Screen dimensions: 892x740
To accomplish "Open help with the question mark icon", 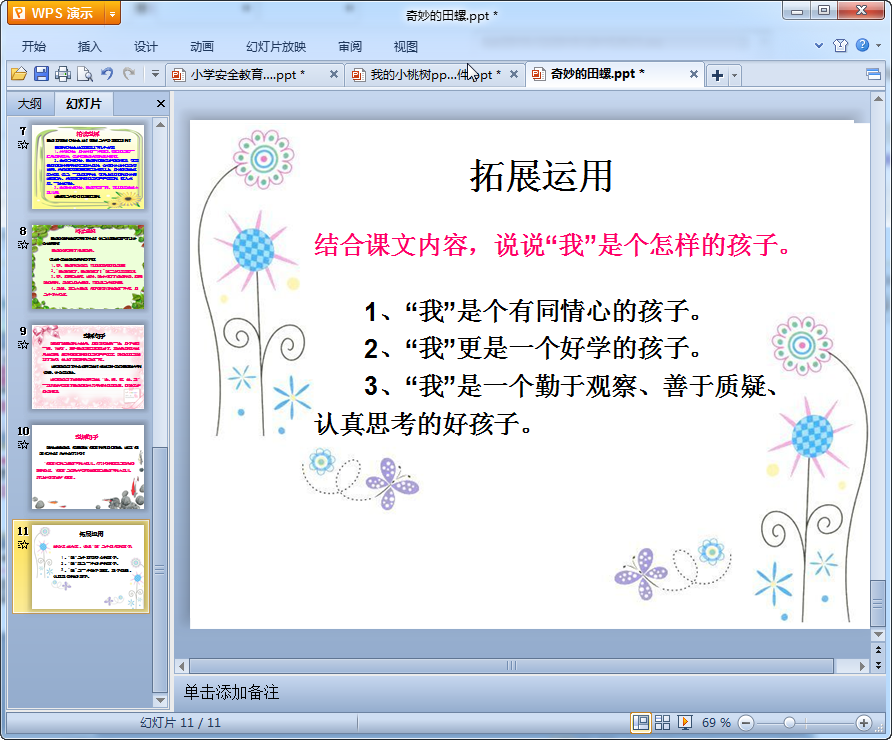I will coord(862,45).
